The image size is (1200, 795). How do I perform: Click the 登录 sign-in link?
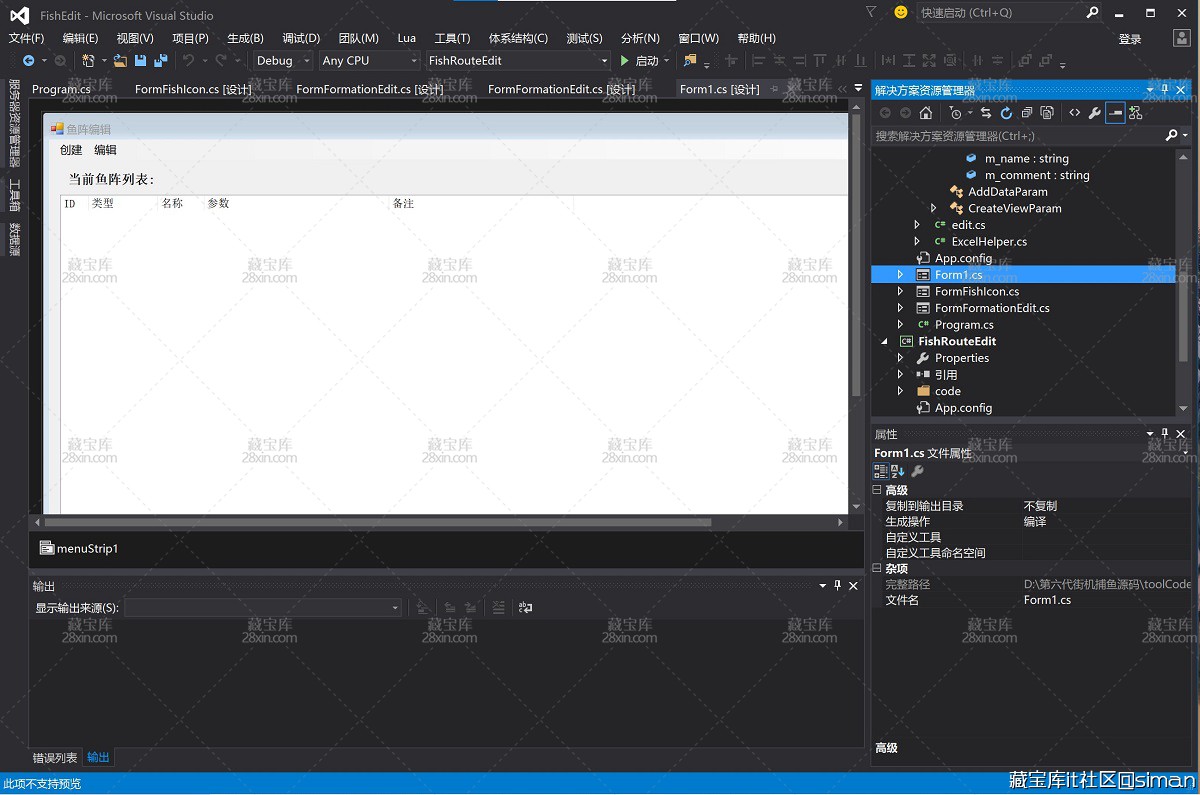coord(1130,39)
